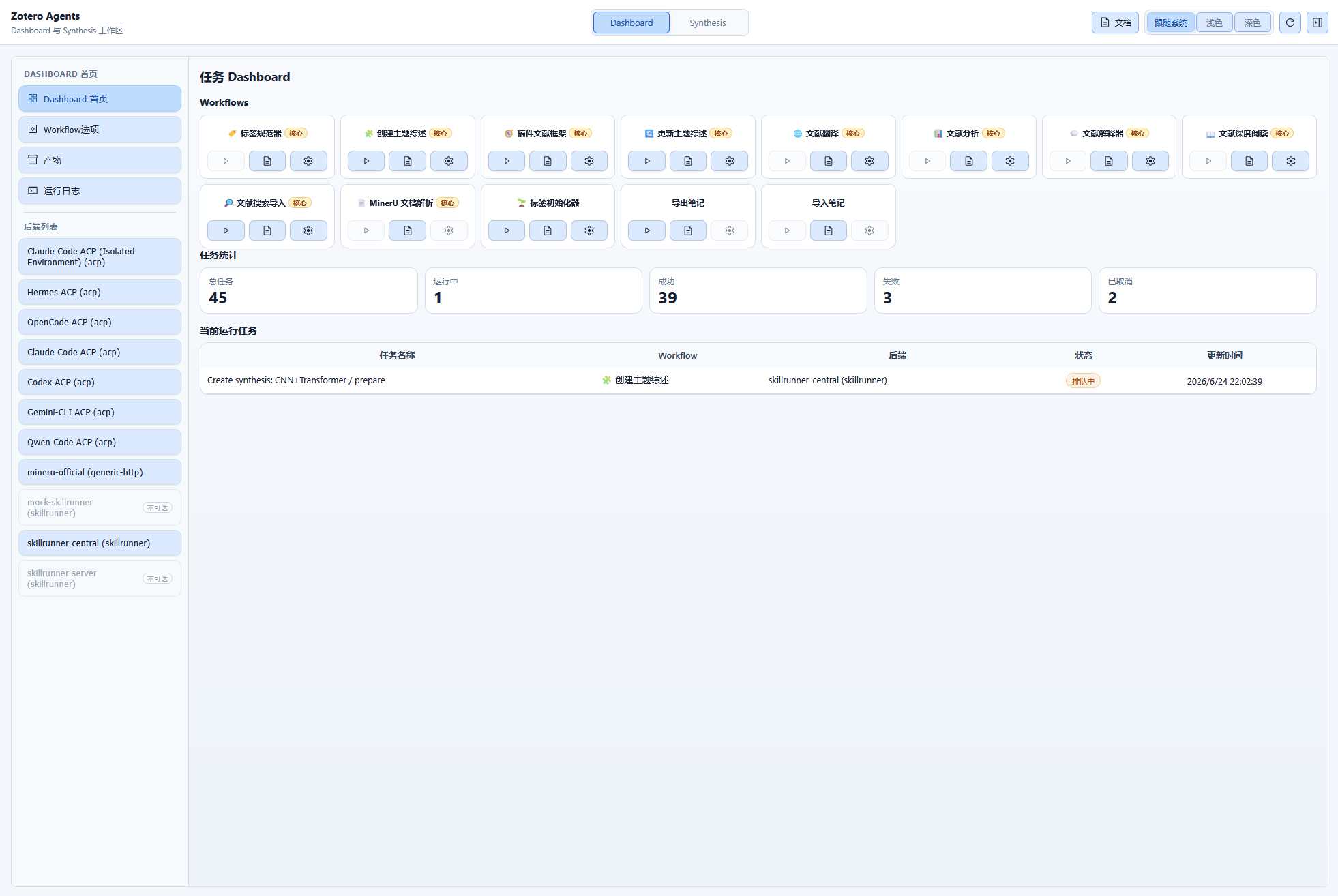Click mock-skillrunner (skillrunner) backend entry
1338x896 pixels.
pos(100,507)
